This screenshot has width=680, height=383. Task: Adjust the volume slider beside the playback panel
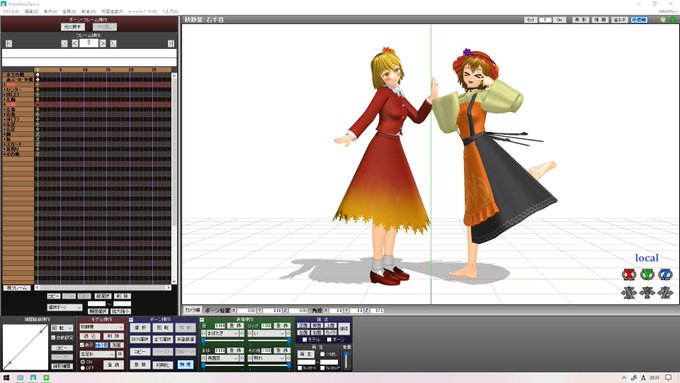346,360
